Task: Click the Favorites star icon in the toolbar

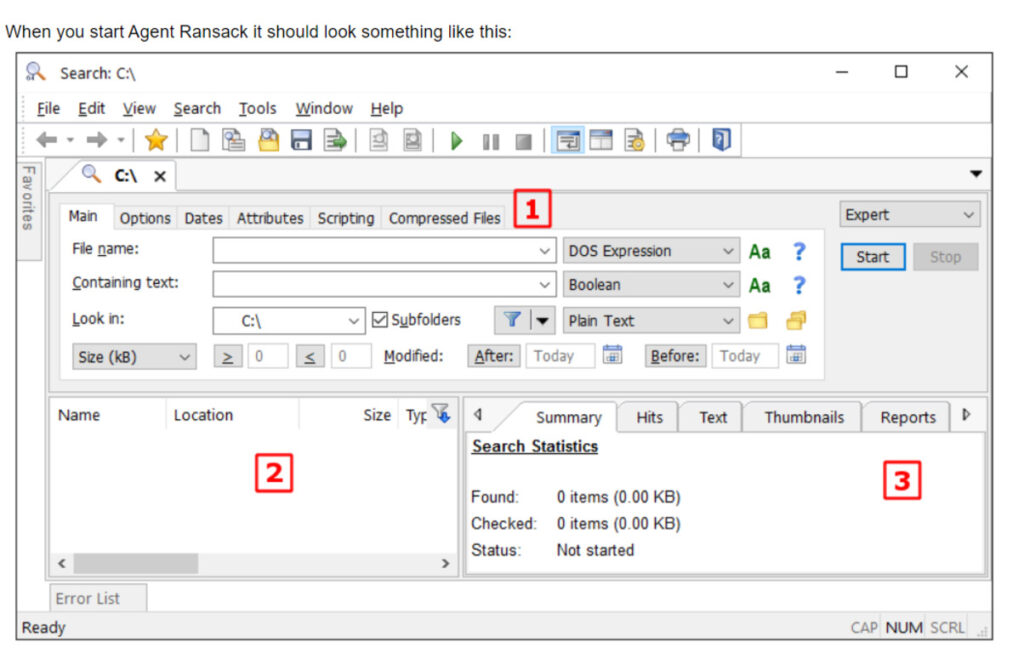Action: click(156, 140)
